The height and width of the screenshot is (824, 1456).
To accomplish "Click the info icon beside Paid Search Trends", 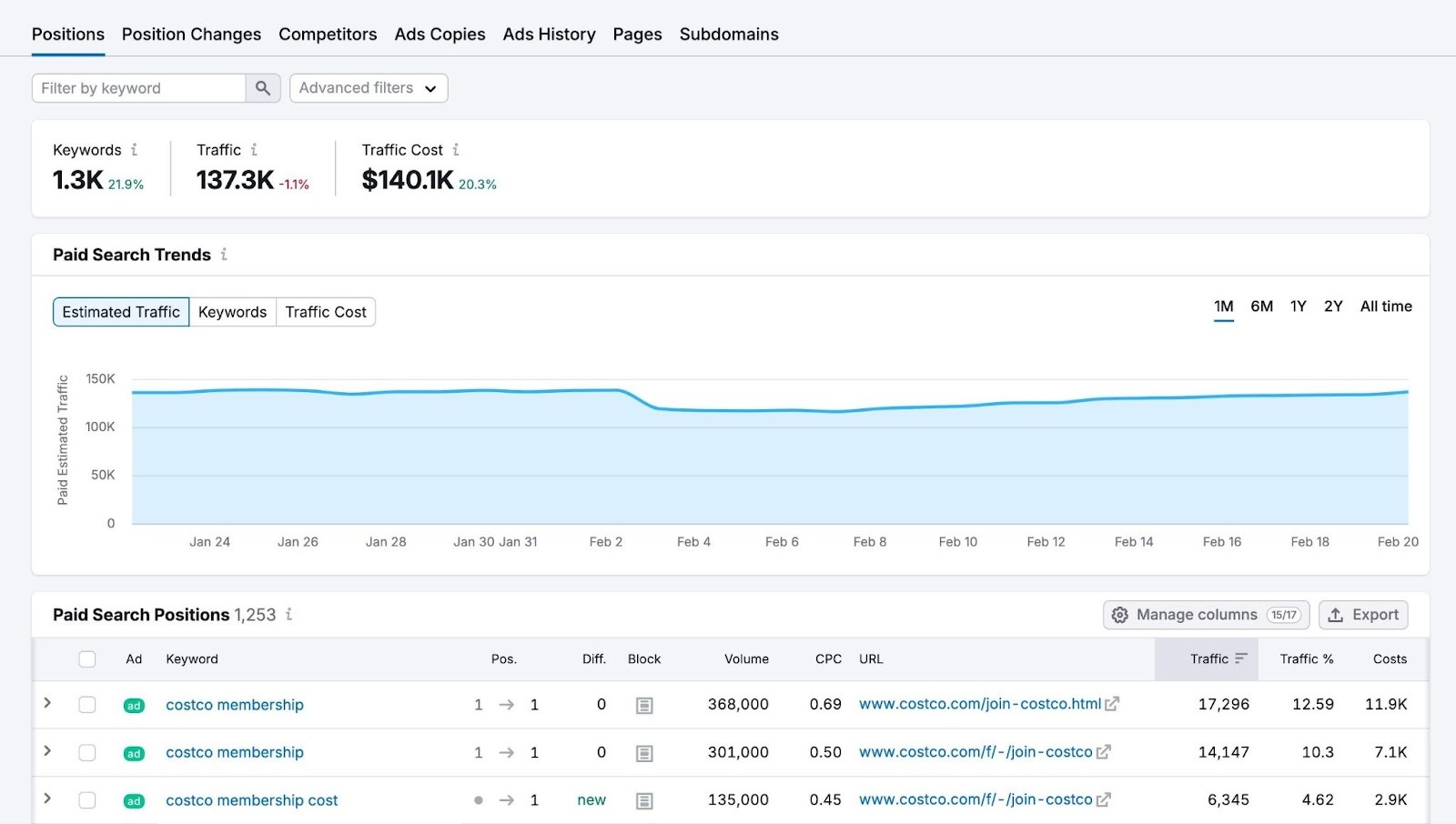I will coord(223,256).
